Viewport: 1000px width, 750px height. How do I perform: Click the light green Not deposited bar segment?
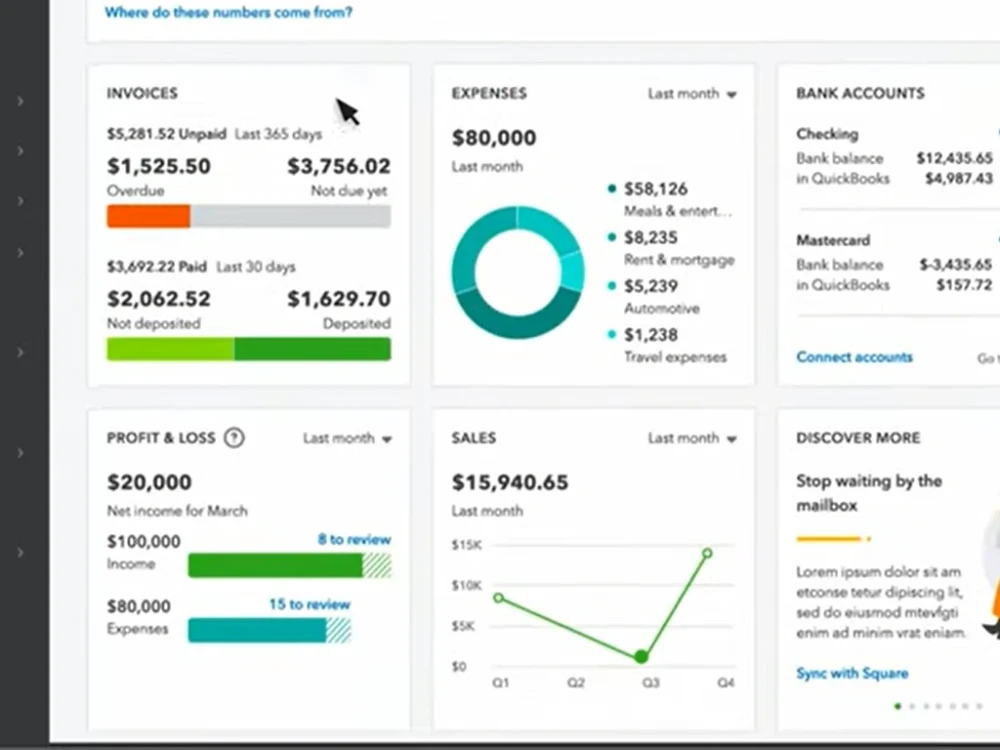170,349
